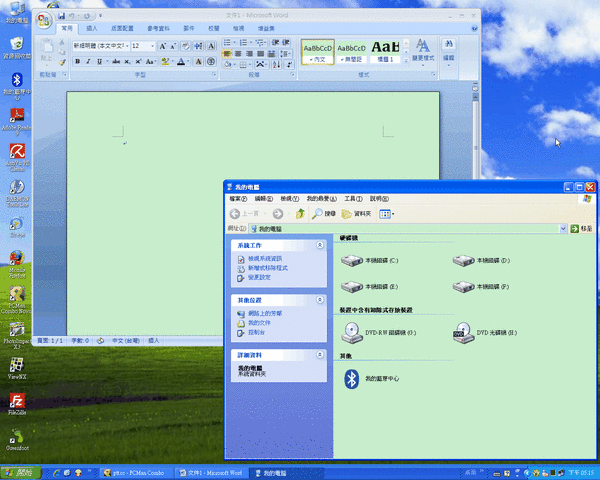Collapse the Details panel in My Computer
The image size is (600, 480).
pyautogui.click(x=320, y=355)
